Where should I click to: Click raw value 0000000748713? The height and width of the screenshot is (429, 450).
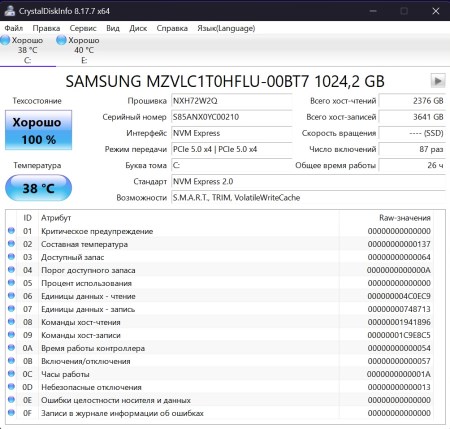coord(399,309)
